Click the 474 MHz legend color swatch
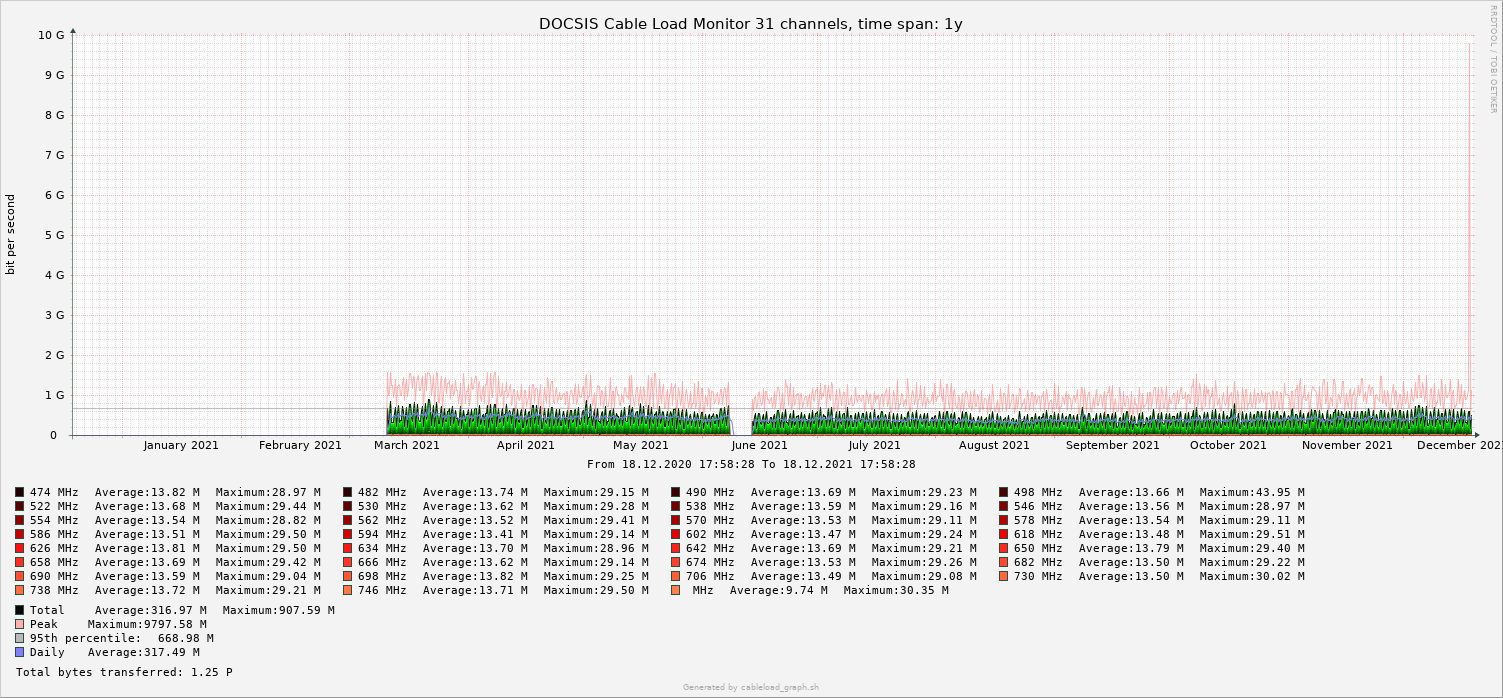The width and height of the screenshot is (1503, 698). click(19, 492)
